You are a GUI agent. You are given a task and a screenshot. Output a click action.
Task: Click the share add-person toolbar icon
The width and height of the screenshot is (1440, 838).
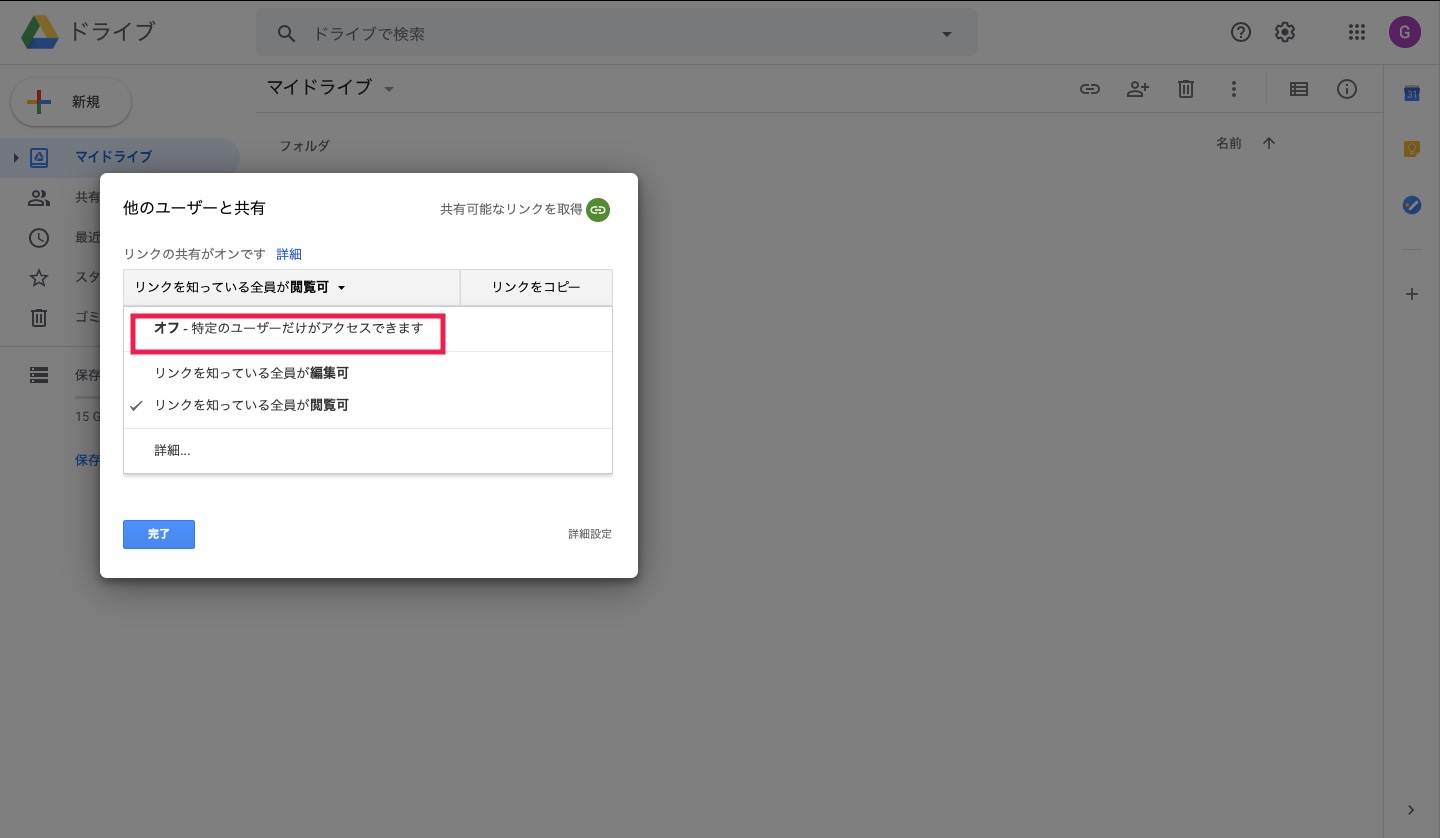tap(1138, 89)
